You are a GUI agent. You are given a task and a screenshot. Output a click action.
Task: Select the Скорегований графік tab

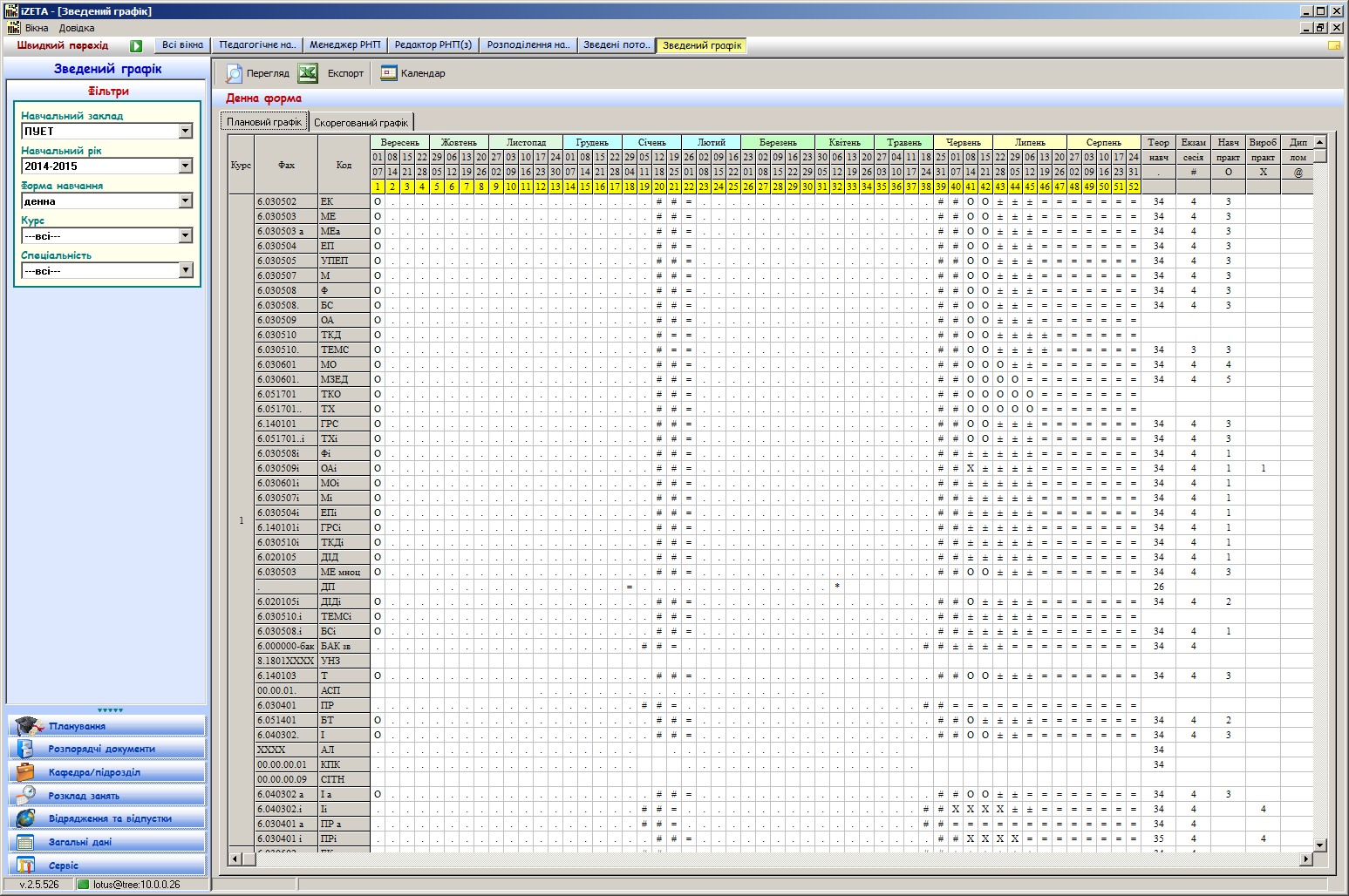[x=361, y=123]
